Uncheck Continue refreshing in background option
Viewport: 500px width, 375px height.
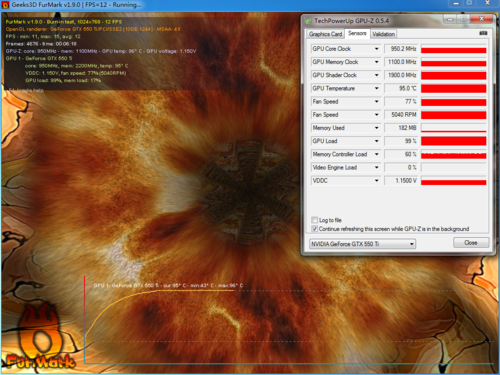314,229
